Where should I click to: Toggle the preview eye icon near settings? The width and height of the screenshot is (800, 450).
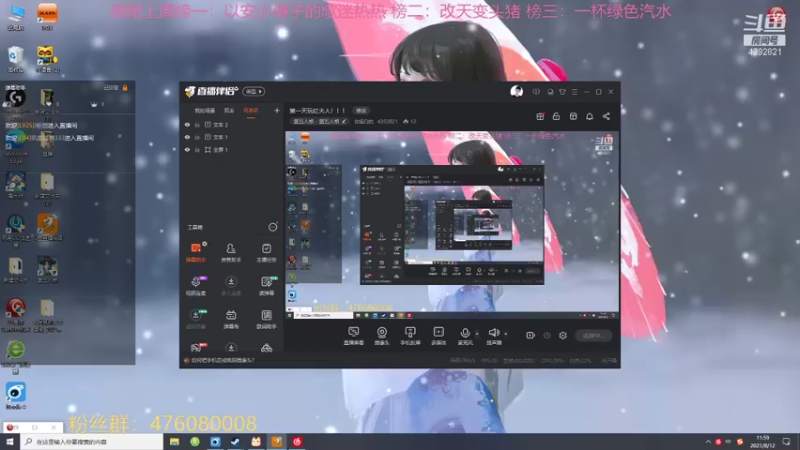(546, 335)
